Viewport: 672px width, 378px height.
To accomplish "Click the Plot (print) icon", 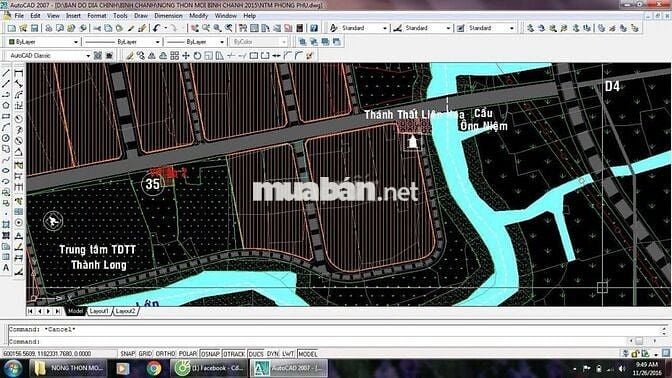I will 49,28.
